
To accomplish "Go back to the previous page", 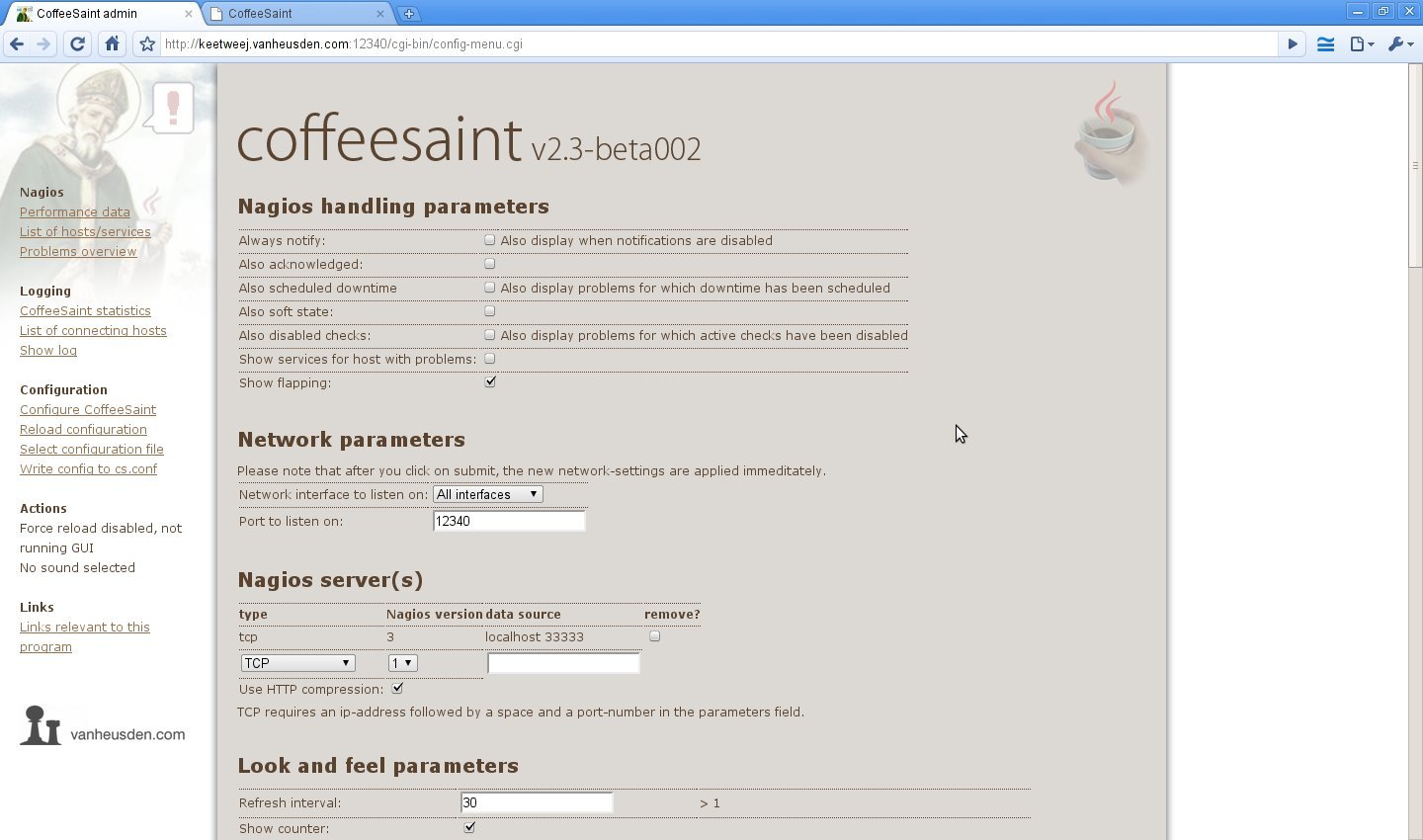I will (17, 43).
